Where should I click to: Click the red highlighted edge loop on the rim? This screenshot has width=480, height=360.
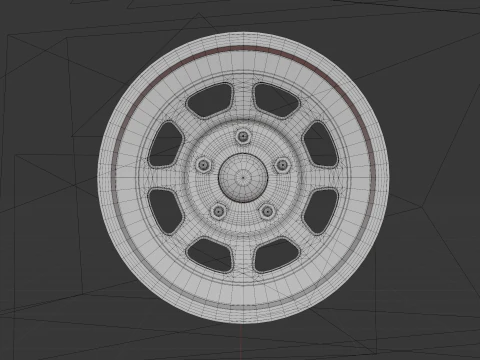[x=243, y=48]
